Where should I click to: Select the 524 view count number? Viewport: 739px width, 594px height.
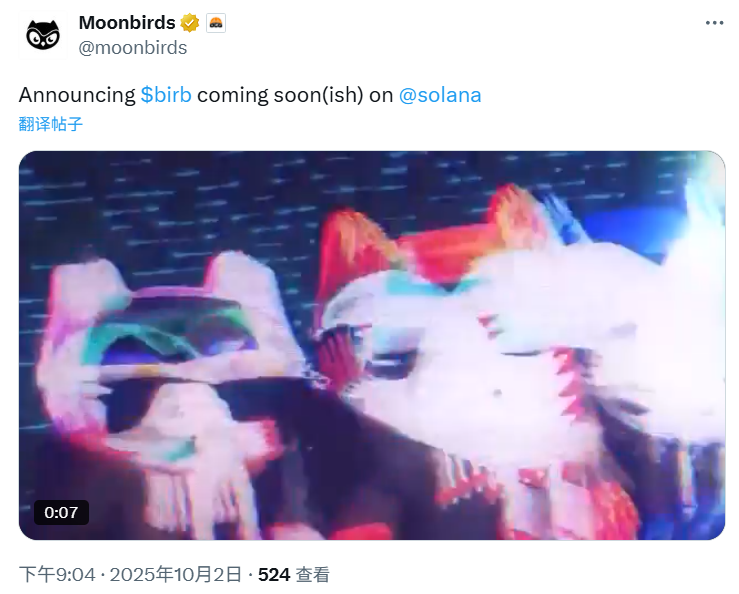pyautogui.click(x=274, y=575)
